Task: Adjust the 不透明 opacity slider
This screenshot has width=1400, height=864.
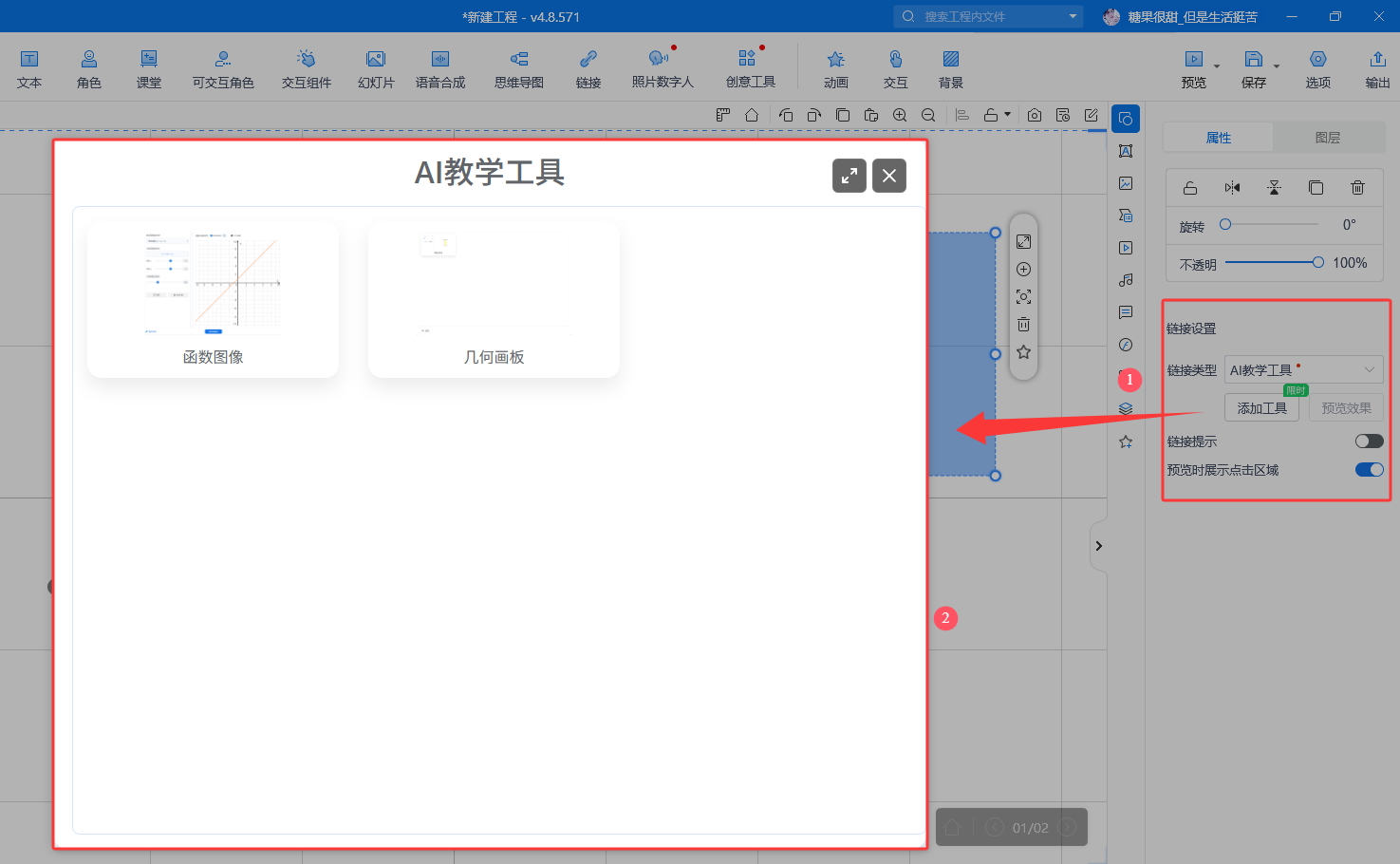Action: (x=1317, y=263)
